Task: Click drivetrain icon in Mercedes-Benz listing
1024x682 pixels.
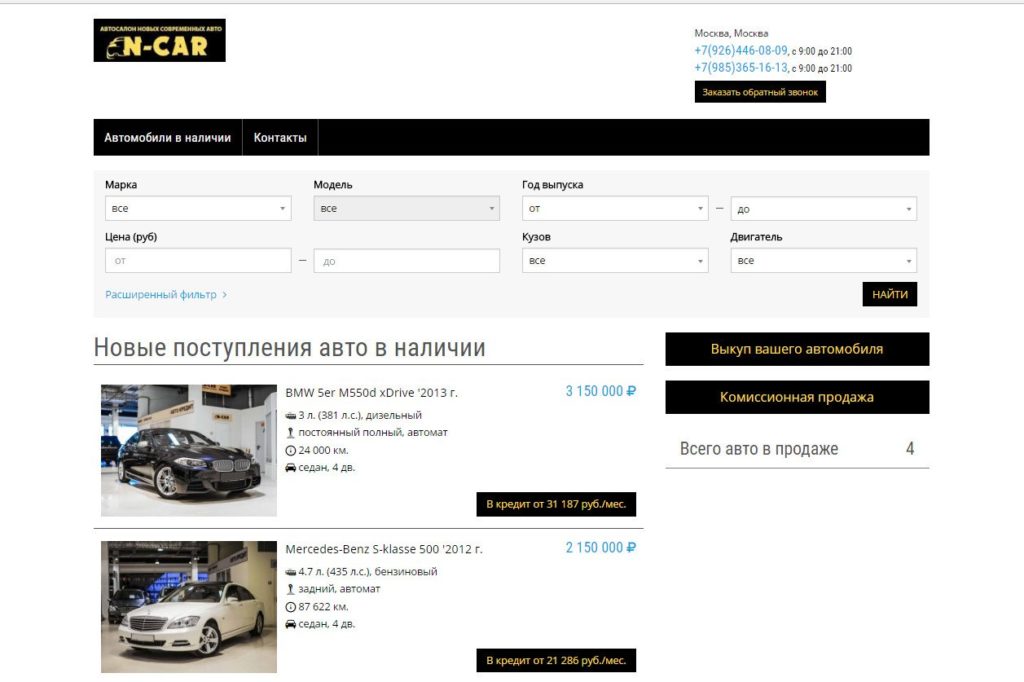Action: click(291, 589)
